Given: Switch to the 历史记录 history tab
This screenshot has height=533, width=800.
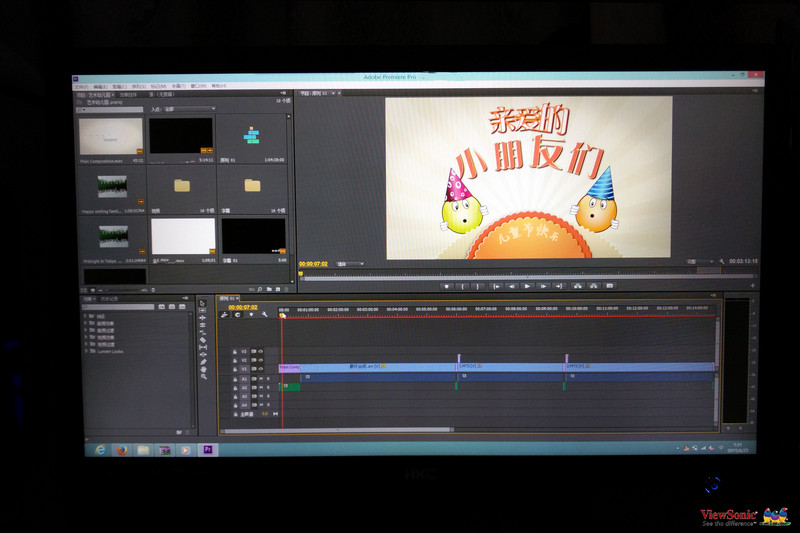Looking at the screenshot, I should tap(109, 299).
